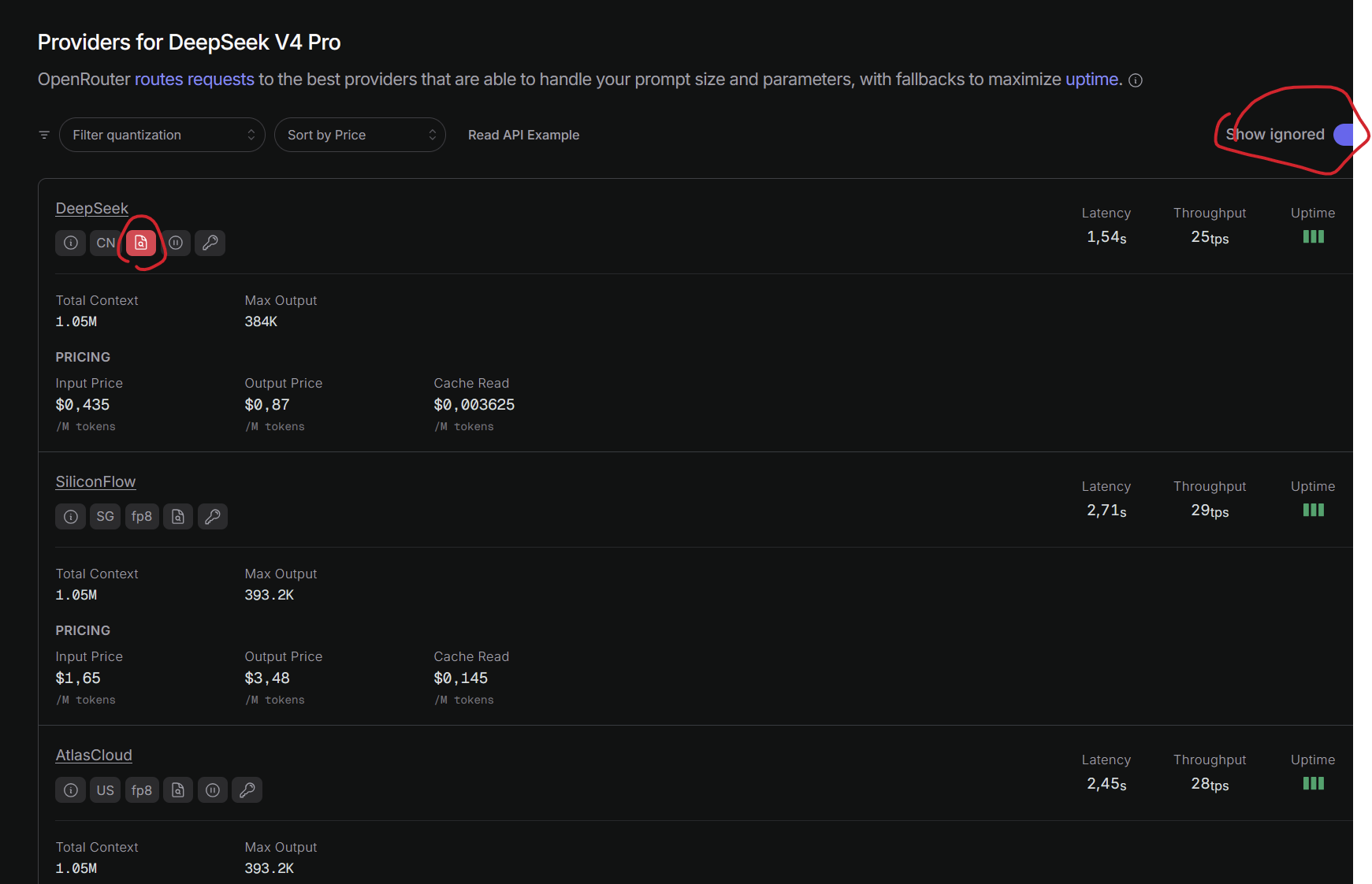
Task: Click the CN region badge for DeepSeek
Action: [x=106, y=243]
